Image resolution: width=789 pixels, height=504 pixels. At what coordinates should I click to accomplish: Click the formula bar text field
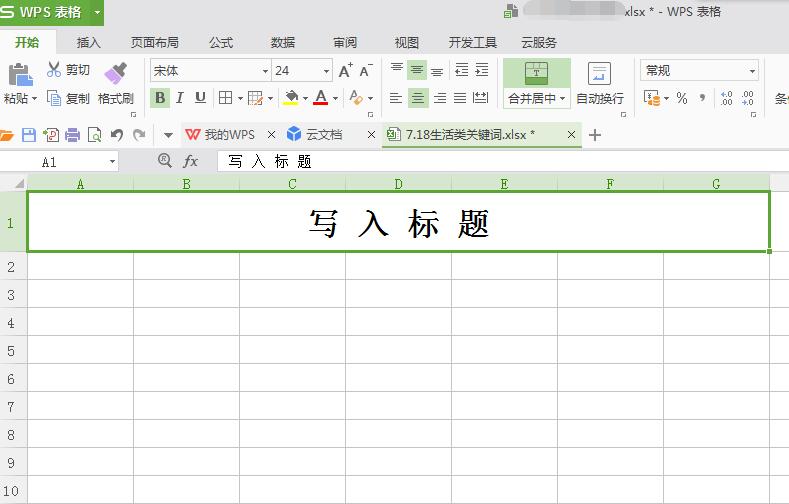tap(503, 161)
